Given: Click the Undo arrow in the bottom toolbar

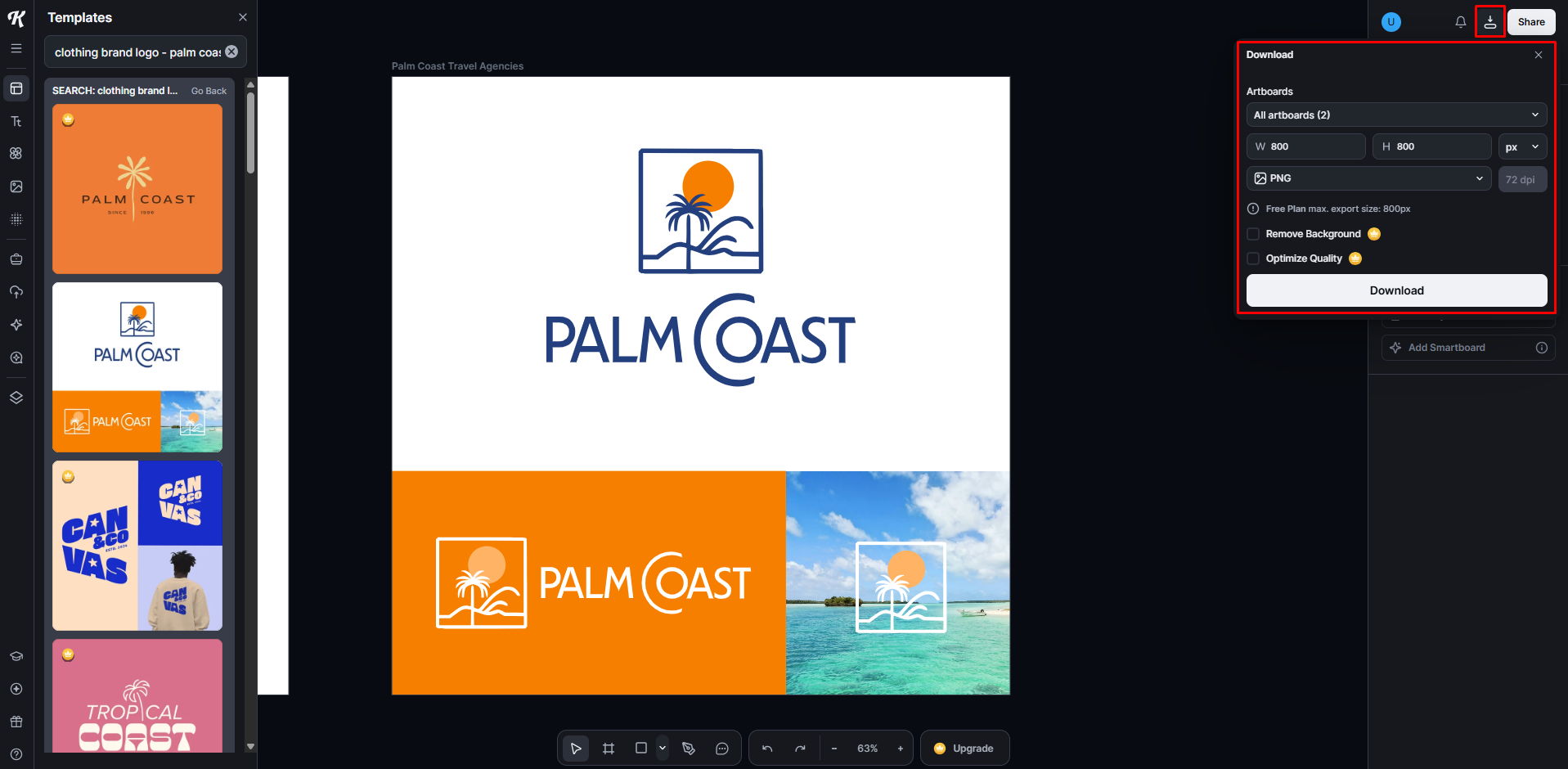Looking at the screenshot, I should (766, 747).
